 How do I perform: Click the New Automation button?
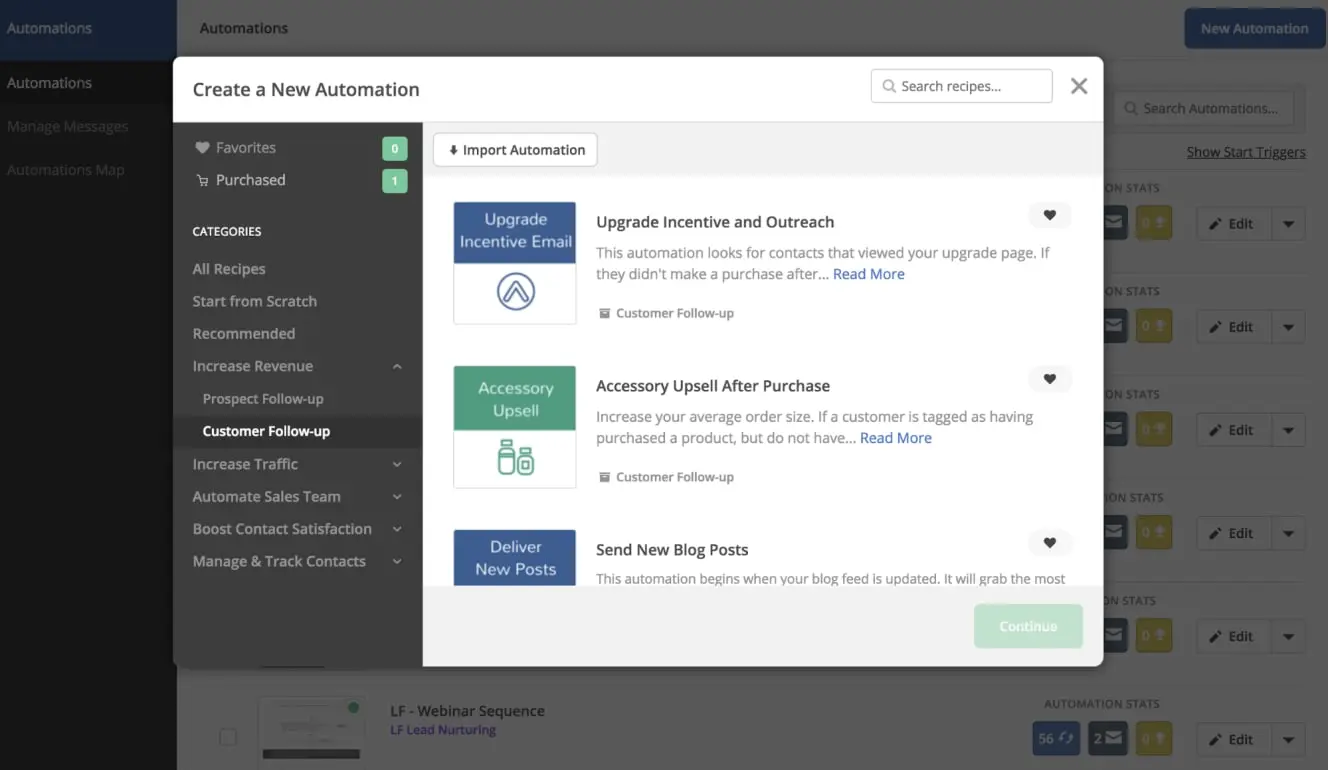1254,28
